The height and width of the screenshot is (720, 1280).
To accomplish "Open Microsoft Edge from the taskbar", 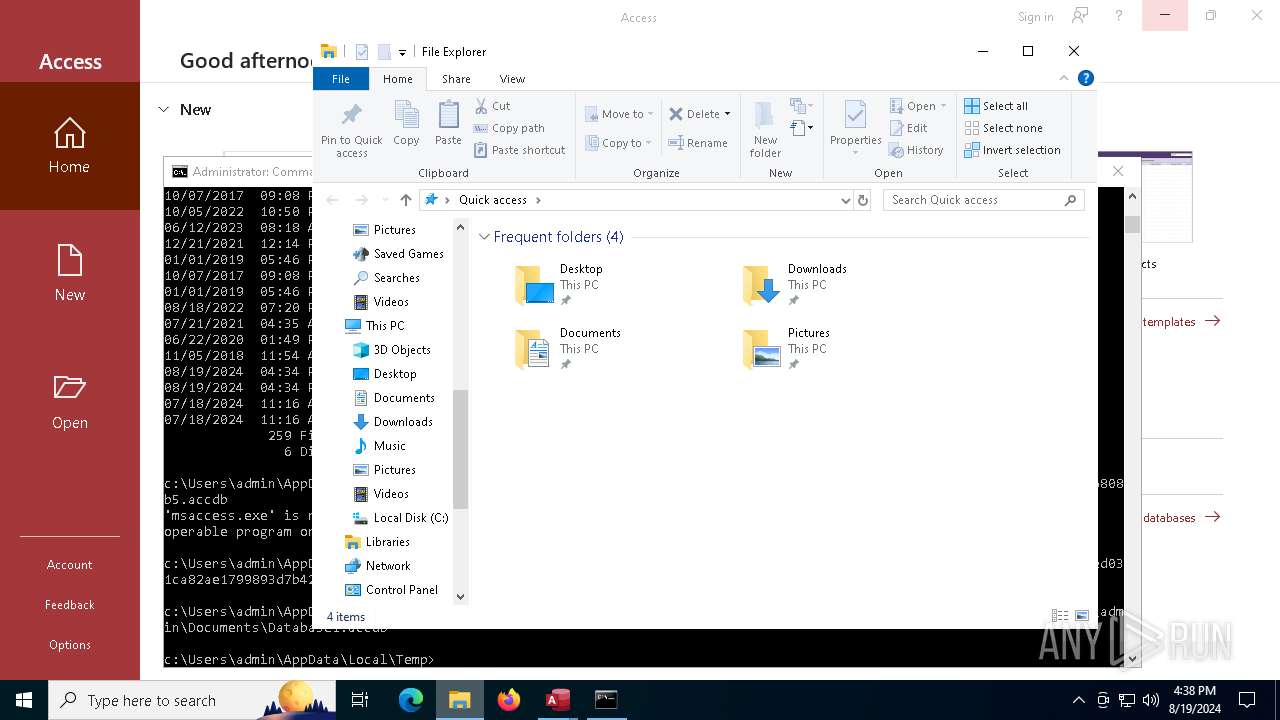I will point(411,700).
